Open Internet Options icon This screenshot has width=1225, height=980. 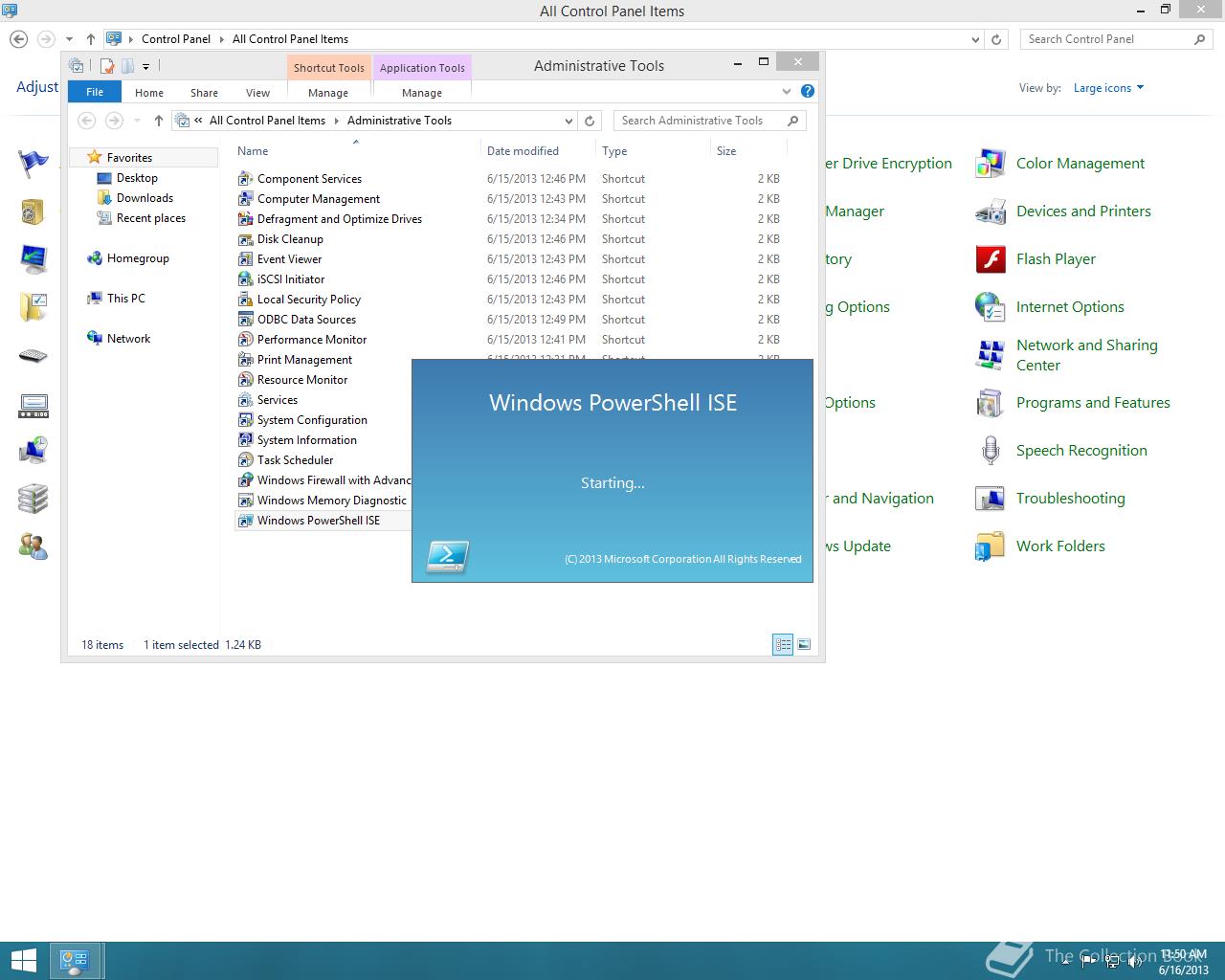[990, 307]
